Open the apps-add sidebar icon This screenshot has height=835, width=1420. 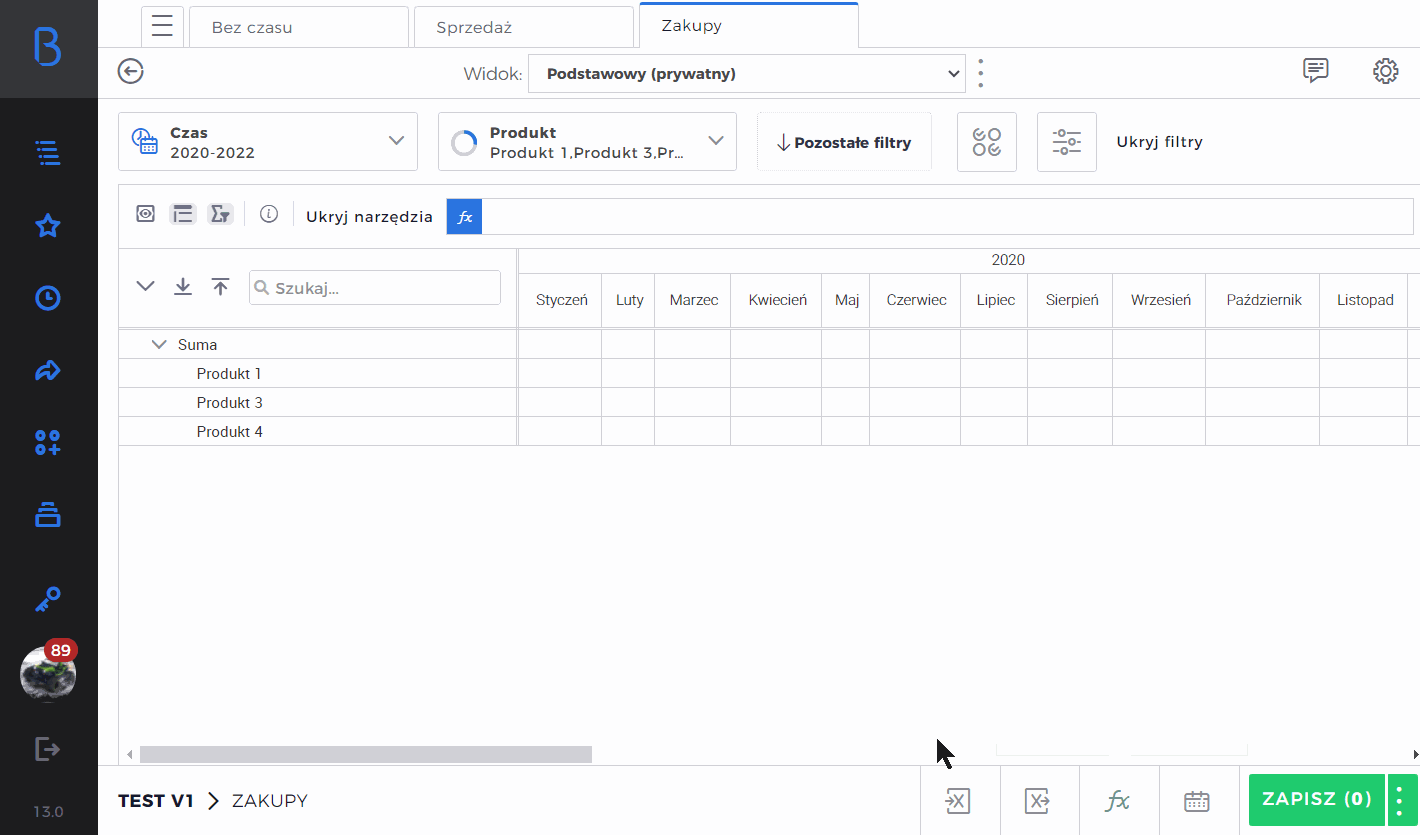pos(48,443)
